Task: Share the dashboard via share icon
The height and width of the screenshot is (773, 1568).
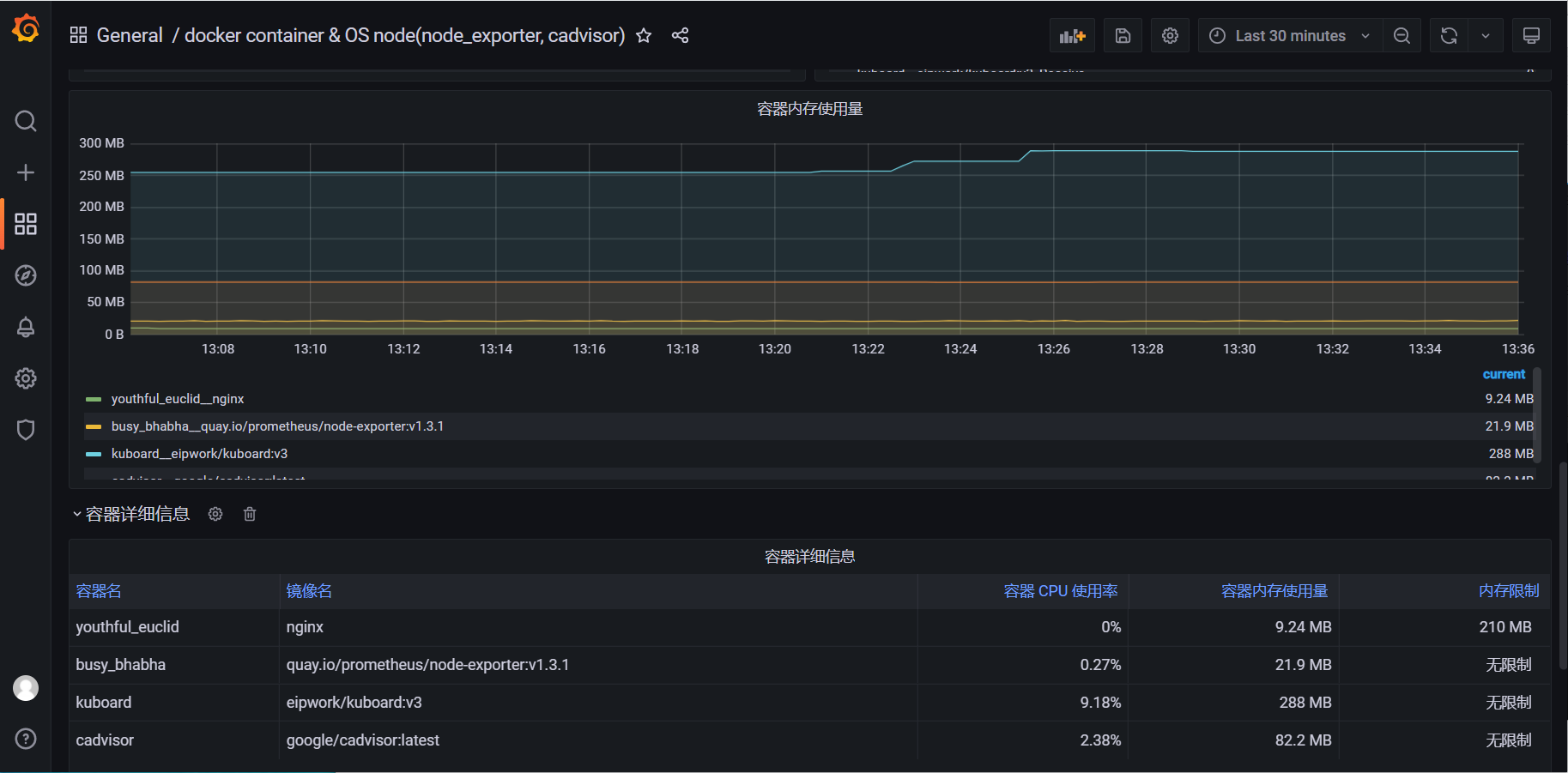Action: click(680, 35)
